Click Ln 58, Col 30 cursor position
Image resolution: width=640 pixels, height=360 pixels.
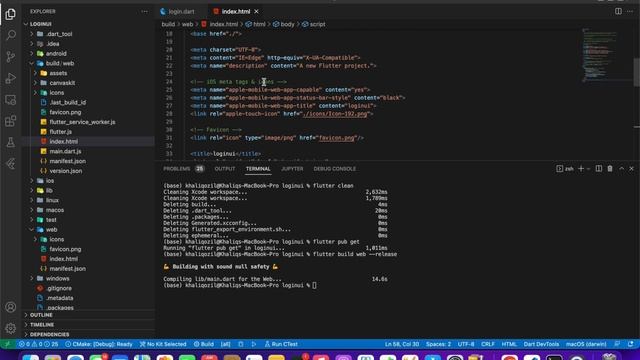[x=402, y=344]
